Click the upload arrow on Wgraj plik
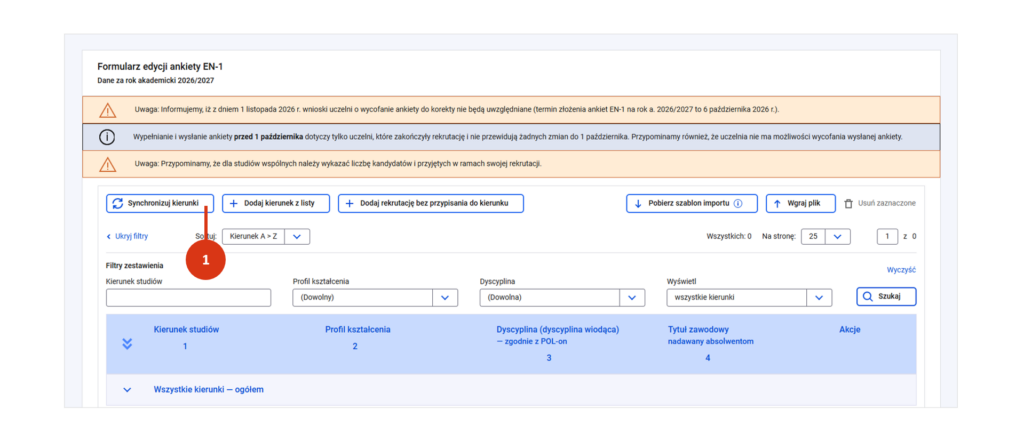 pos(777,203)
